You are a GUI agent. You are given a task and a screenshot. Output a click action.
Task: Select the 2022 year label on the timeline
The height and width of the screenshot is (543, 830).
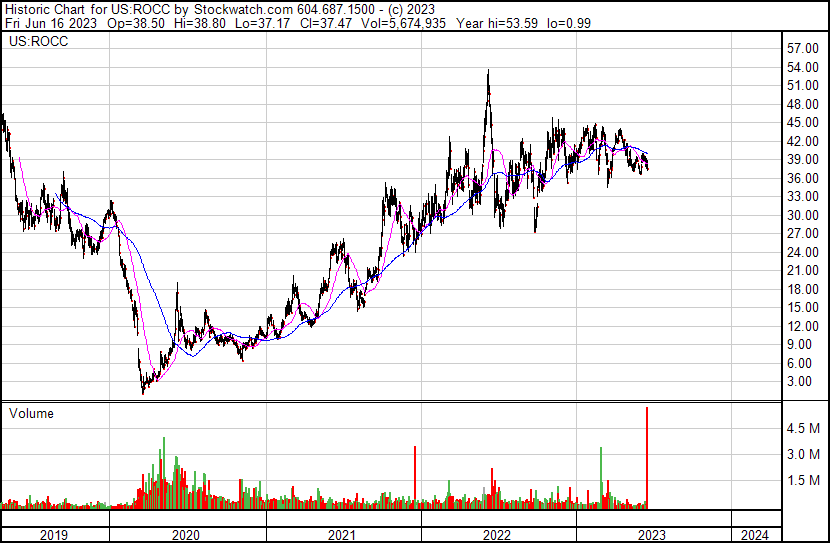pyautogui.click(x=497, y=534)
